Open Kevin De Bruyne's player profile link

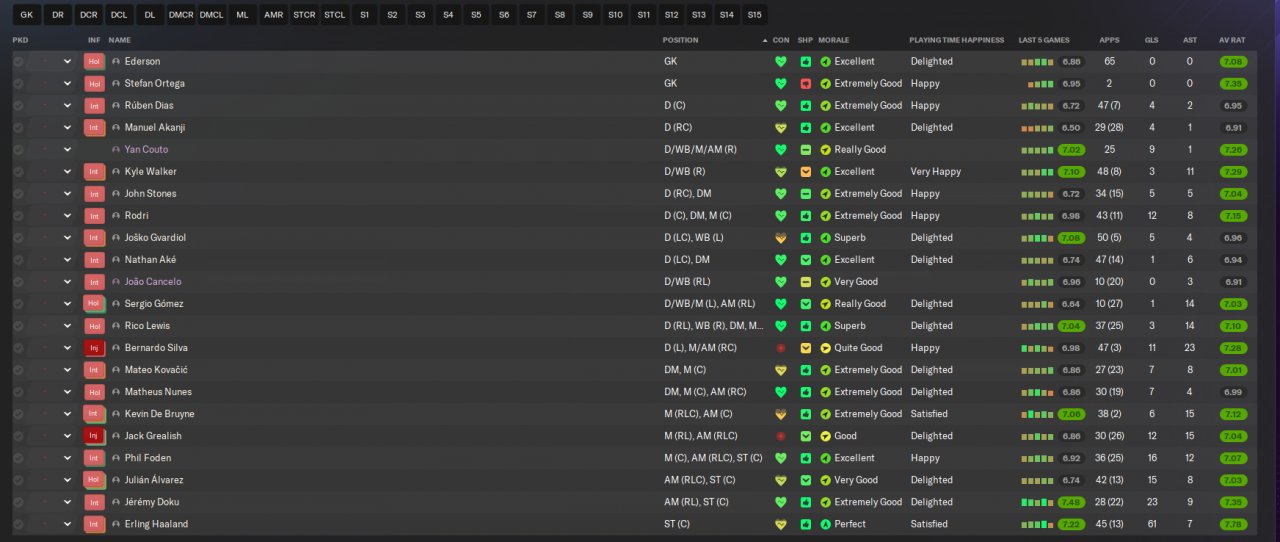coord(159,414)
